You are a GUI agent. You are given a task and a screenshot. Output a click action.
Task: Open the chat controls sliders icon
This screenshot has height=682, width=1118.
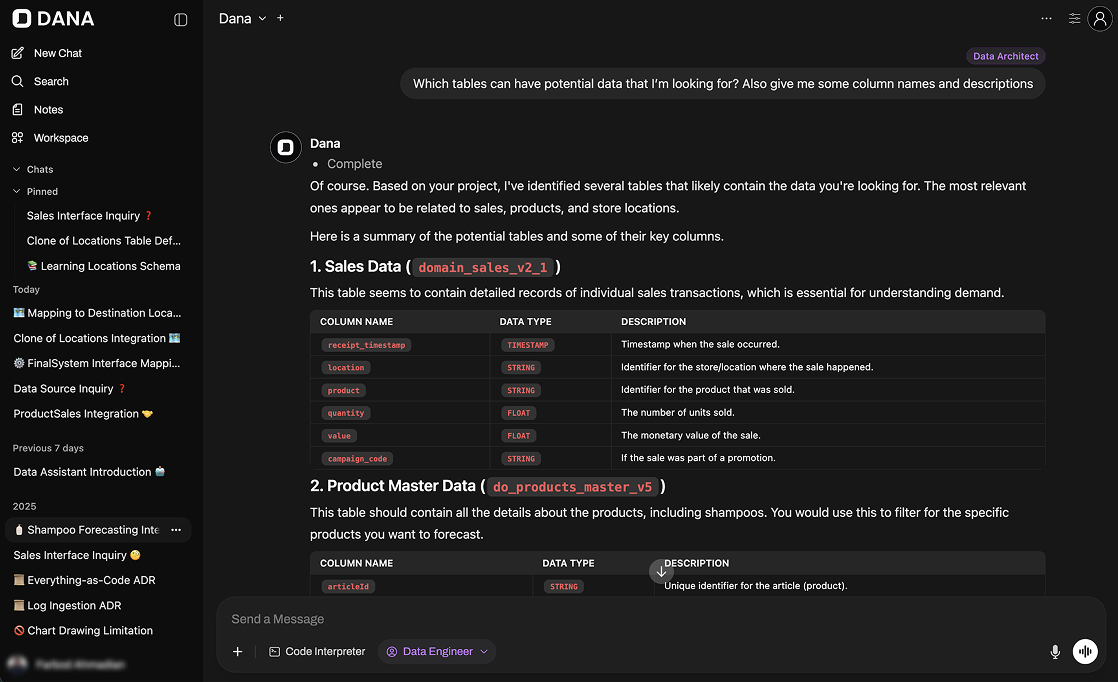click(1074, 19)
